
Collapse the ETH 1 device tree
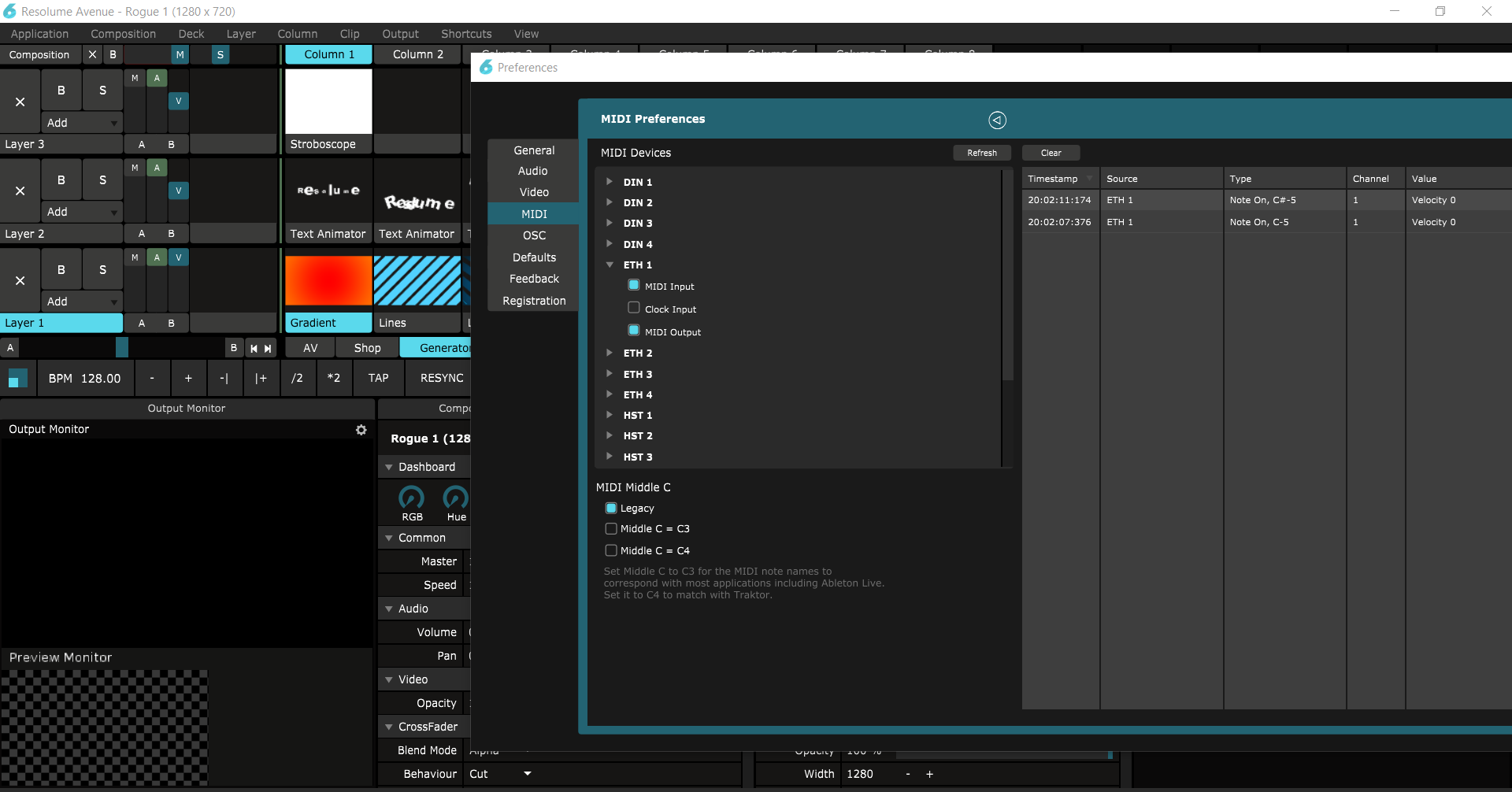coord(610,265)
